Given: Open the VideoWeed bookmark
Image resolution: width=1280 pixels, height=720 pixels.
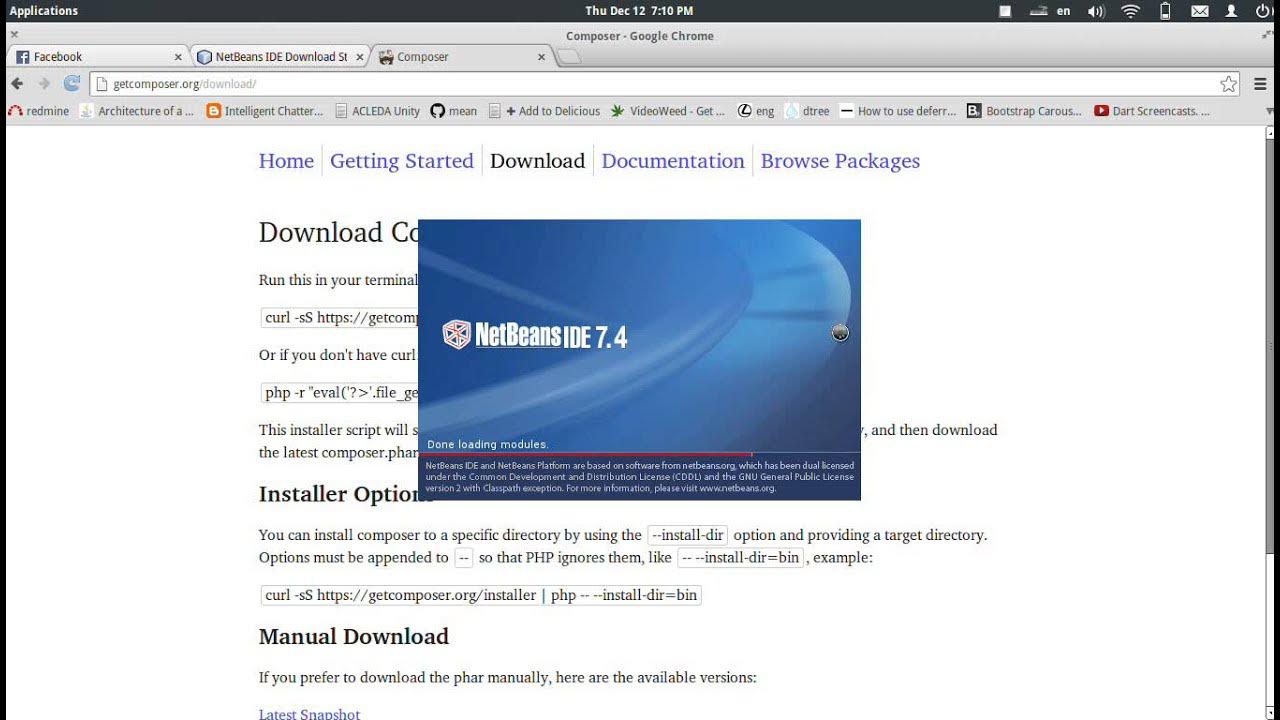Looking at the screenshot, I should (668, 111).
